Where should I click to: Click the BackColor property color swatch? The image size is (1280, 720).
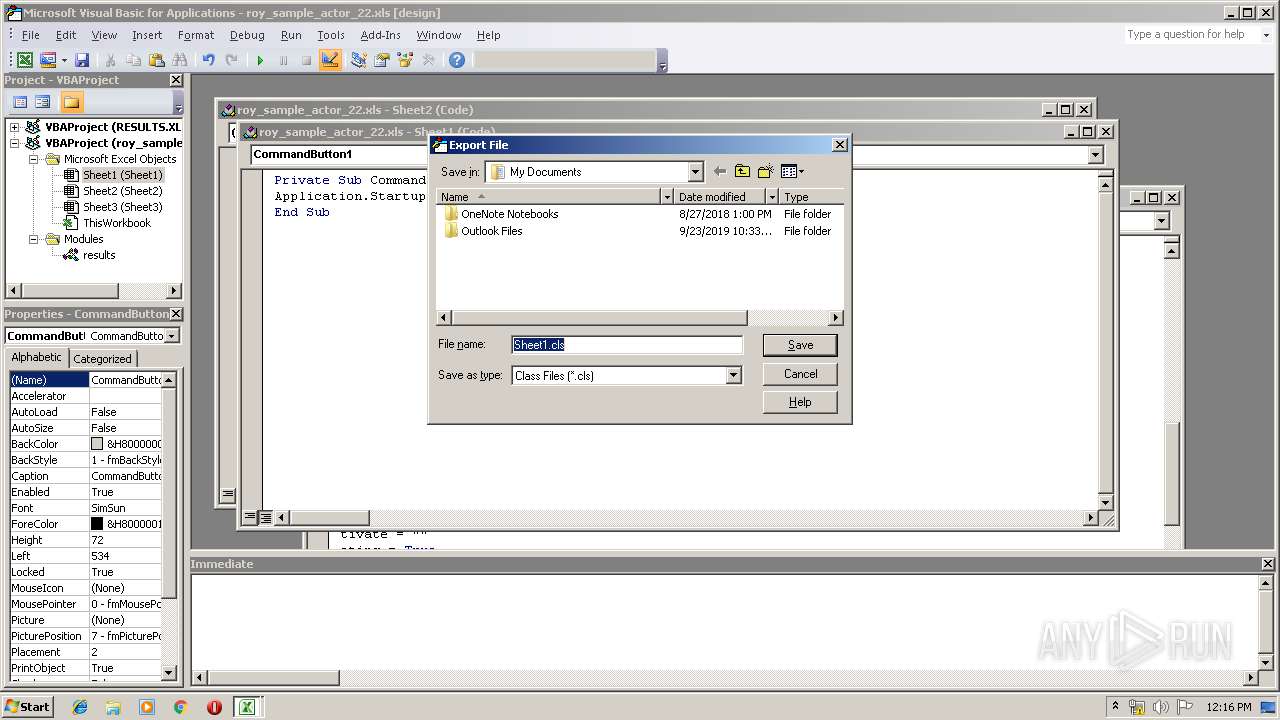(97, 444)
